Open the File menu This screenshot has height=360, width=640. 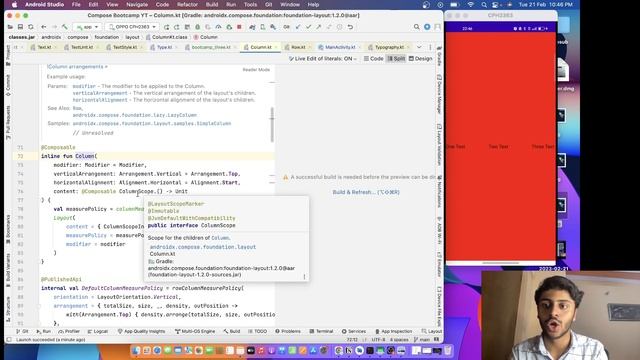pos(76,4)
